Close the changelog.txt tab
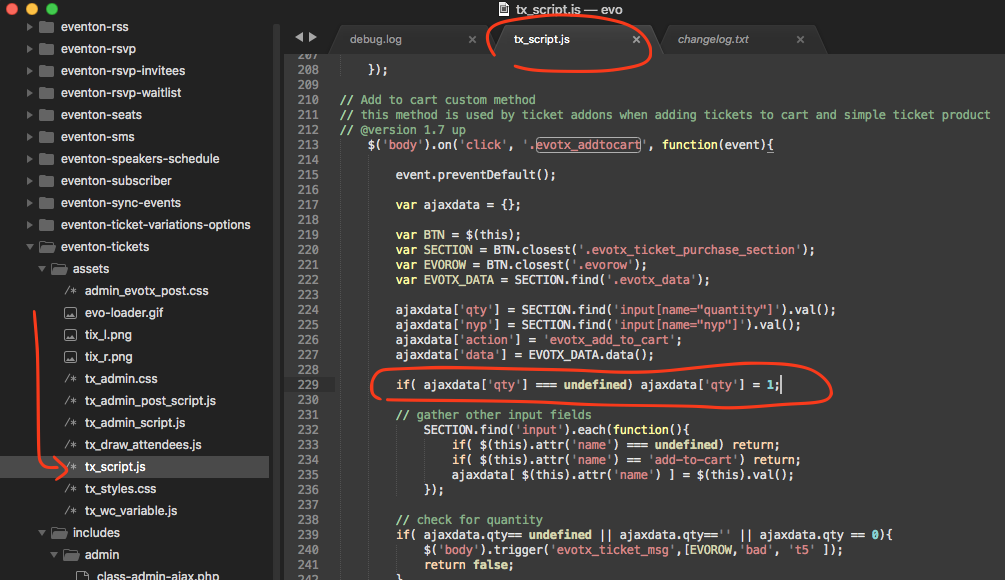This screenshot has height=580, width=1005. pos(800,40)
